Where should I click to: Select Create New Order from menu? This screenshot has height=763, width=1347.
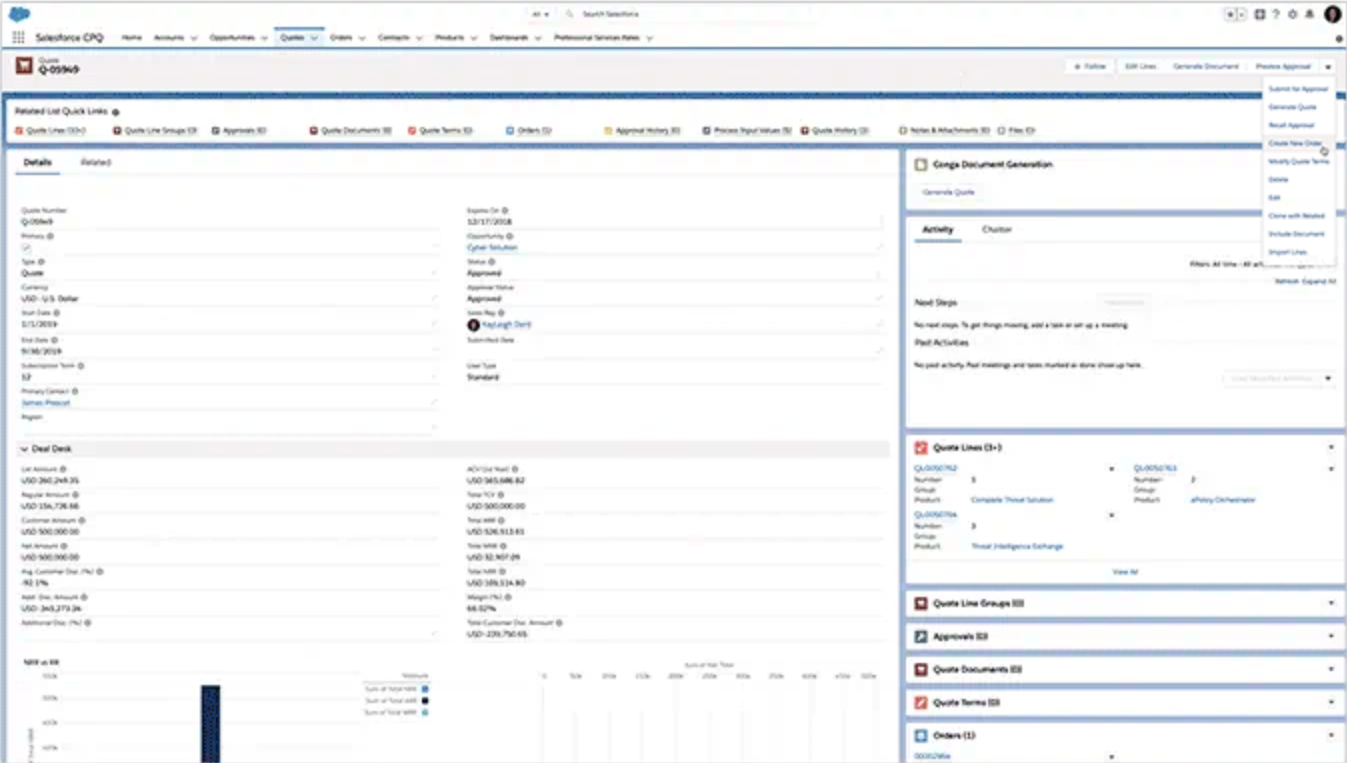[1294, 143]
